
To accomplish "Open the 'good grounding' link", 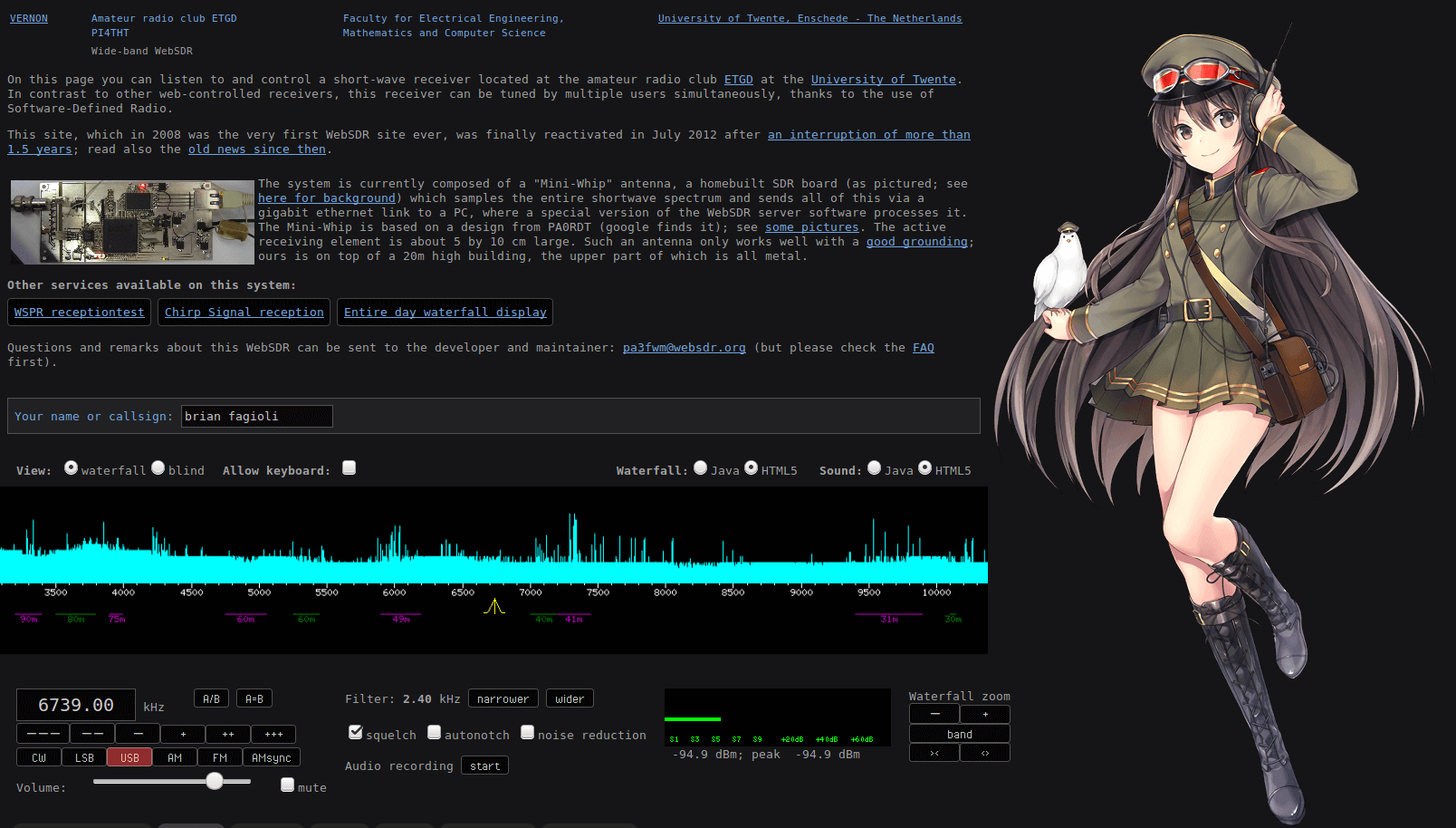I will pos(917,242).
